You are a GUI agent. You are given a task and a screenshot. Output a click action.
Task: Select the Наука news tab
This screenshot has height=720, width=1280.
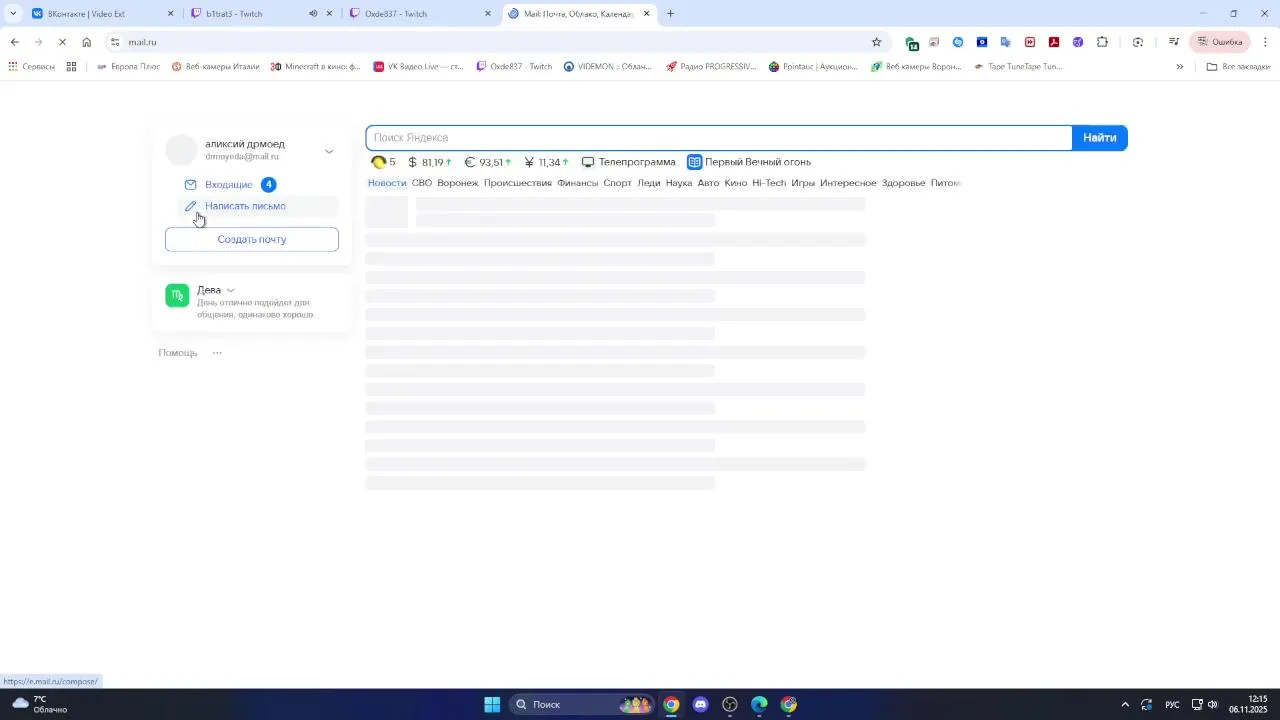(679, 183)
